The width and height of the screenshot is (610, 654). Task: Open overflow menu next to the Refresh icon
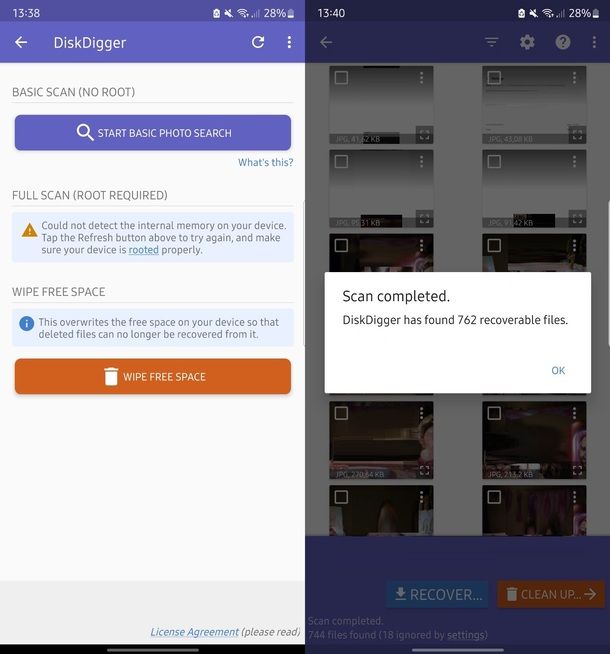click(289, 42)
